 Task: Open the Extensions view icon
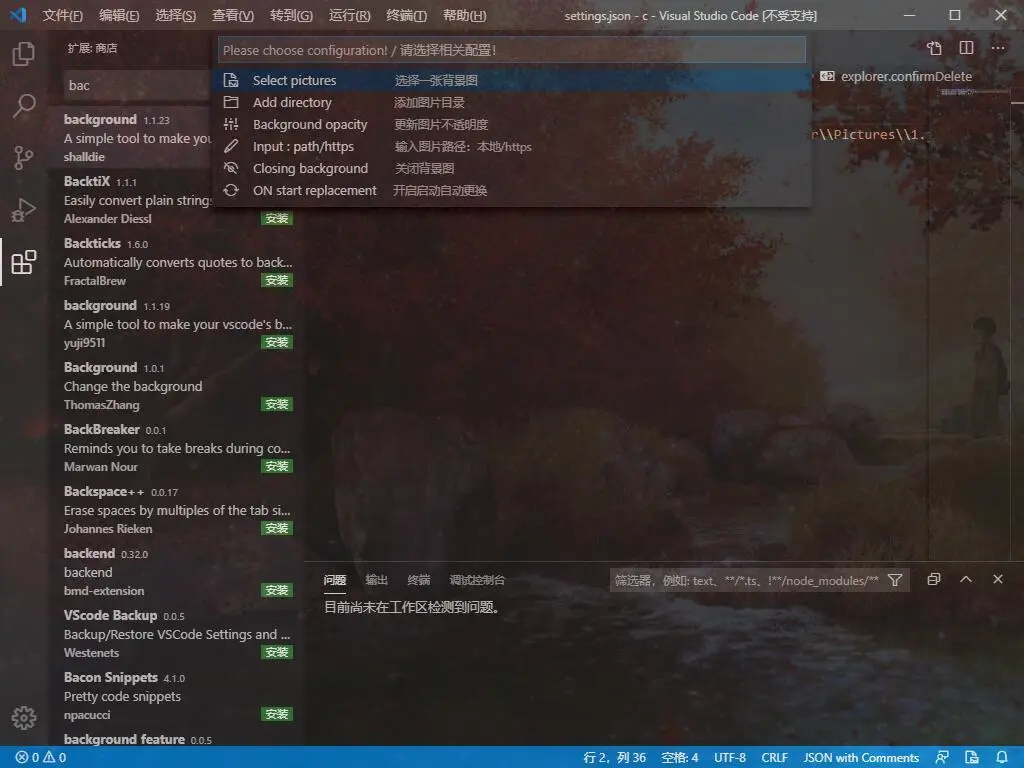click(x=24, y=262)
